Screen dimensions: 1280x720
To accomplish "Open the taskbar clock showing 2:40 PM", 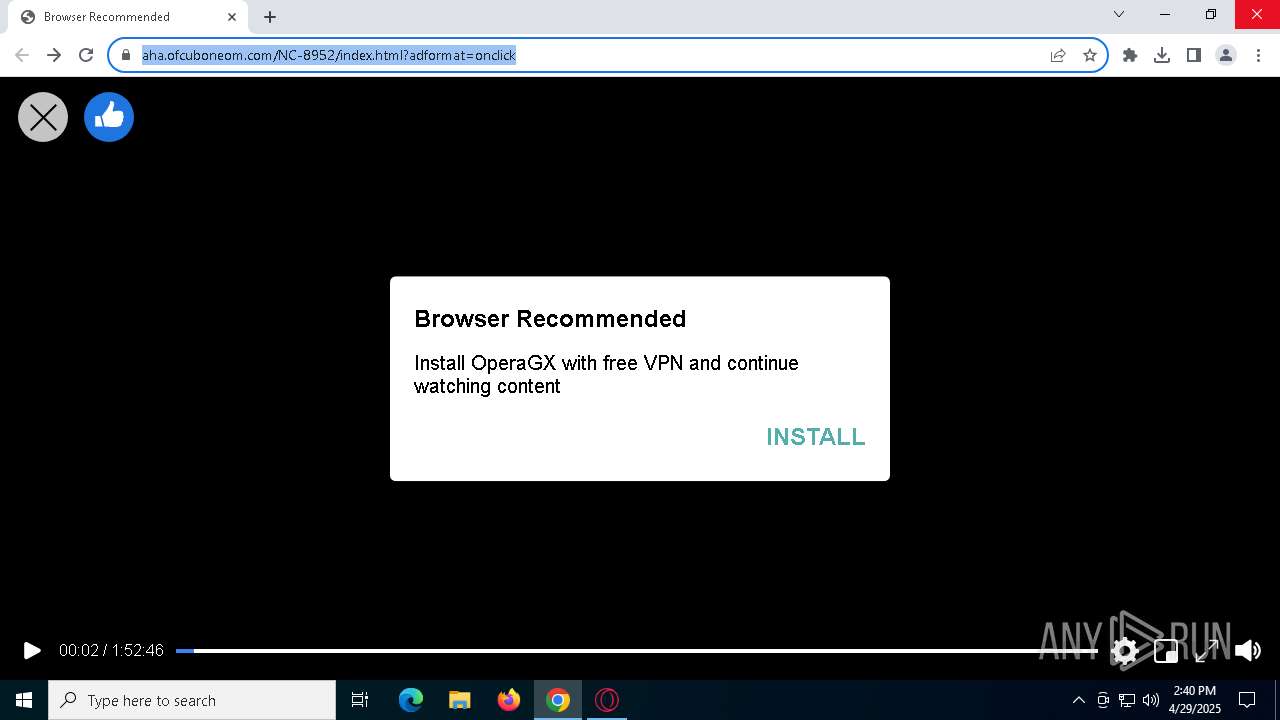I will [1195, 700].
